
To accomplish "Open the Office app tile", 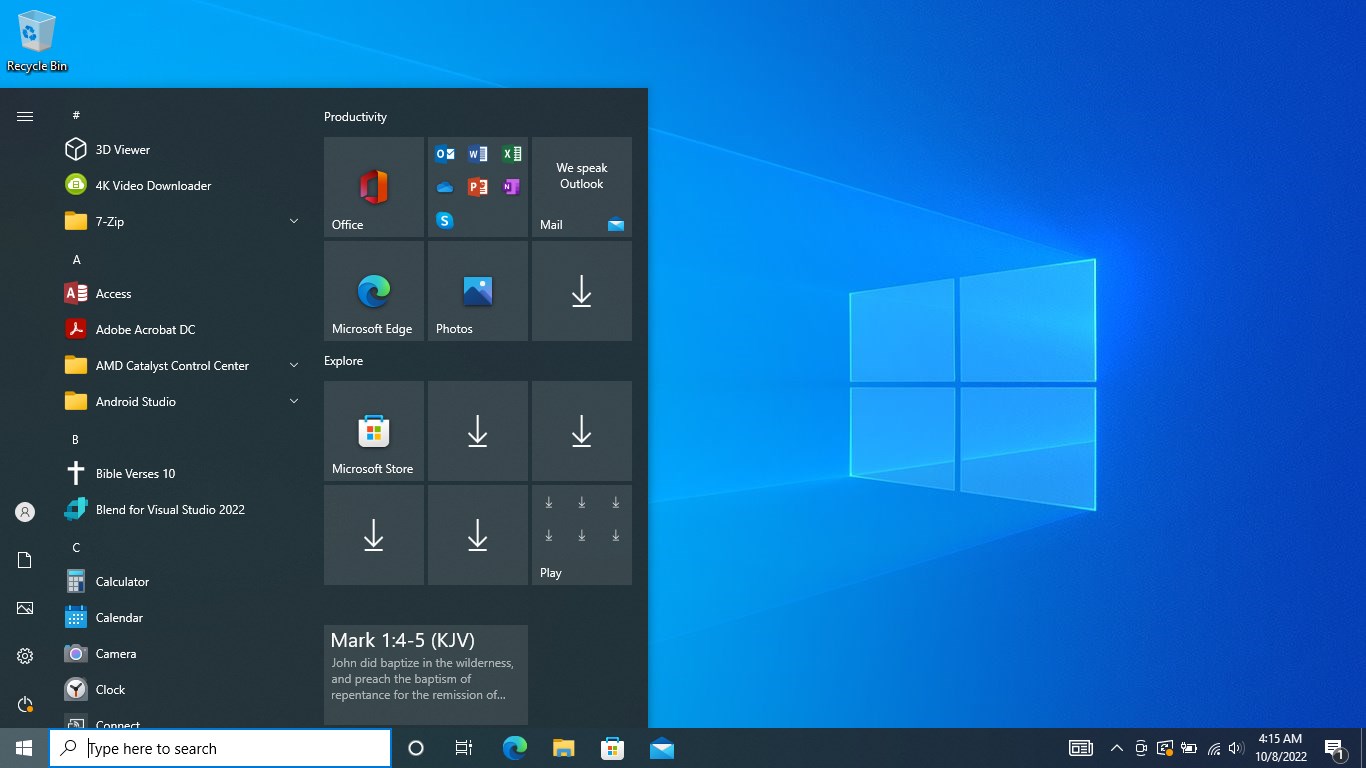I will 373,188.
